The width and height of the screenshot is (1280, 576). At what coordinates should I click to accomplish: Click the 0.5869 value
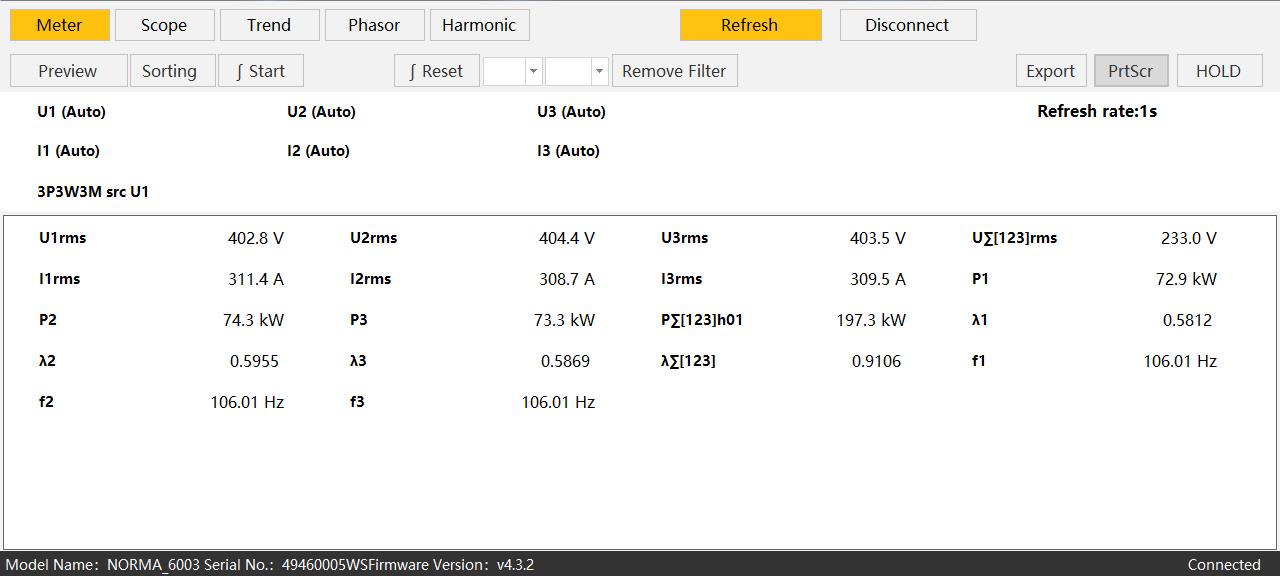tap(565, 361)
